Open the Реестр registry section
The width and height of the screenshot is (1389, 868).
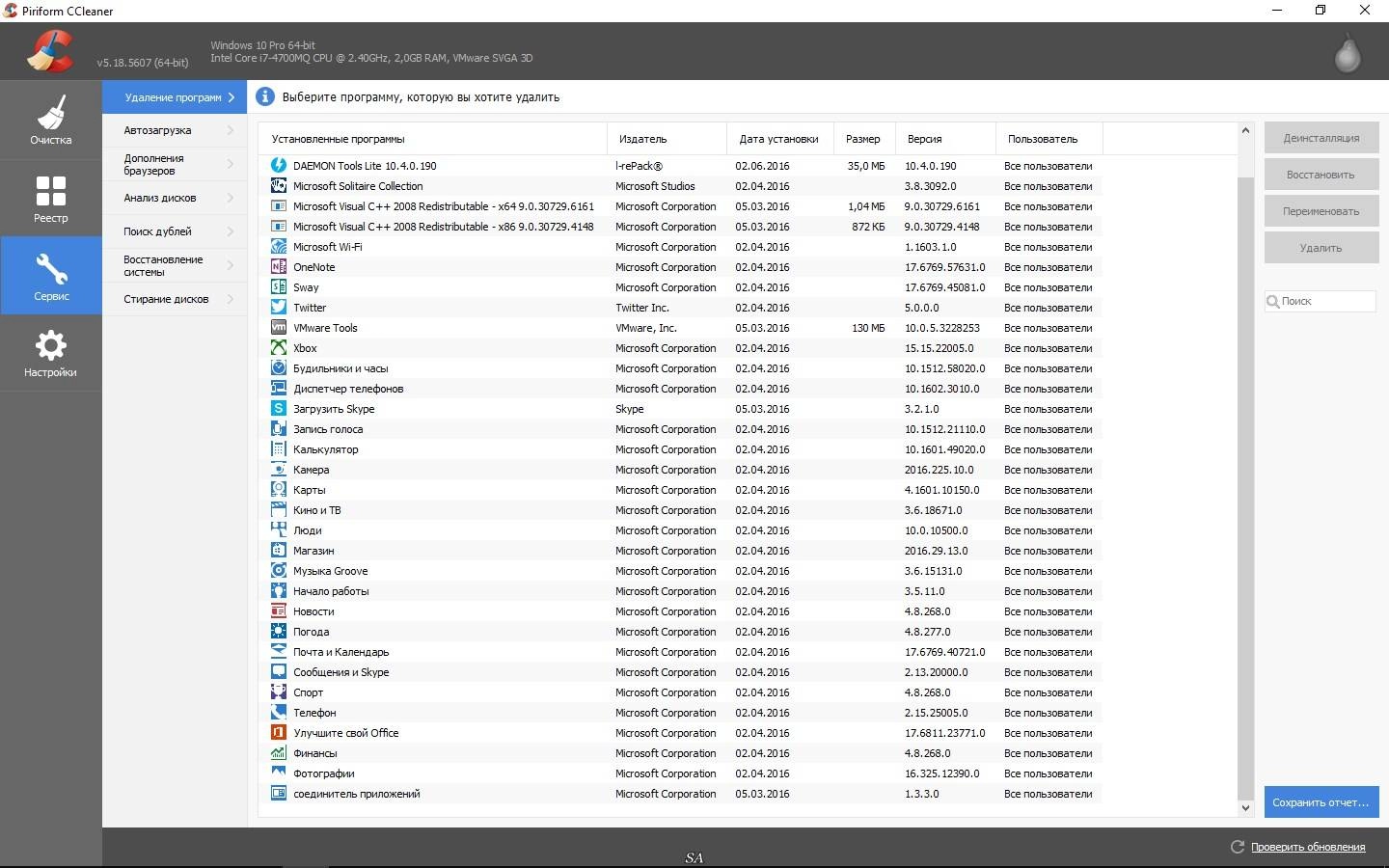(x=50, y=198)
